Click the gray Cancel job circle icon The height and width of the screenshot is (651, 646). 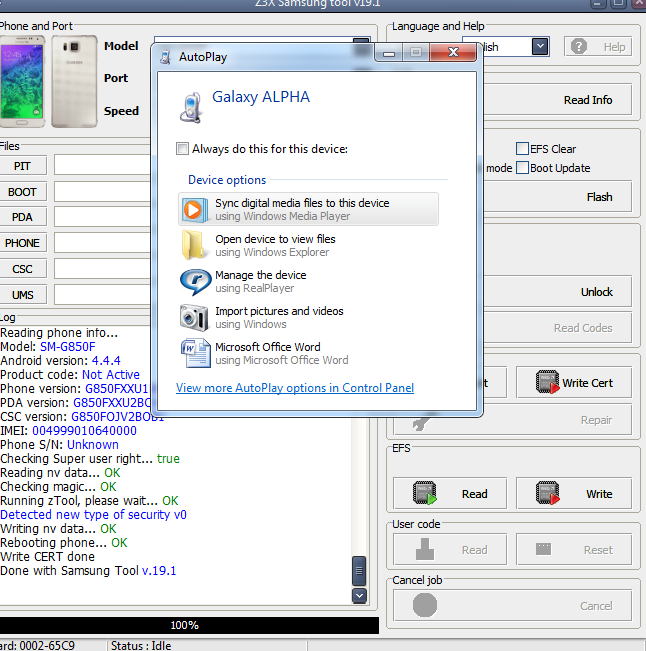click(x=425, y=605)
